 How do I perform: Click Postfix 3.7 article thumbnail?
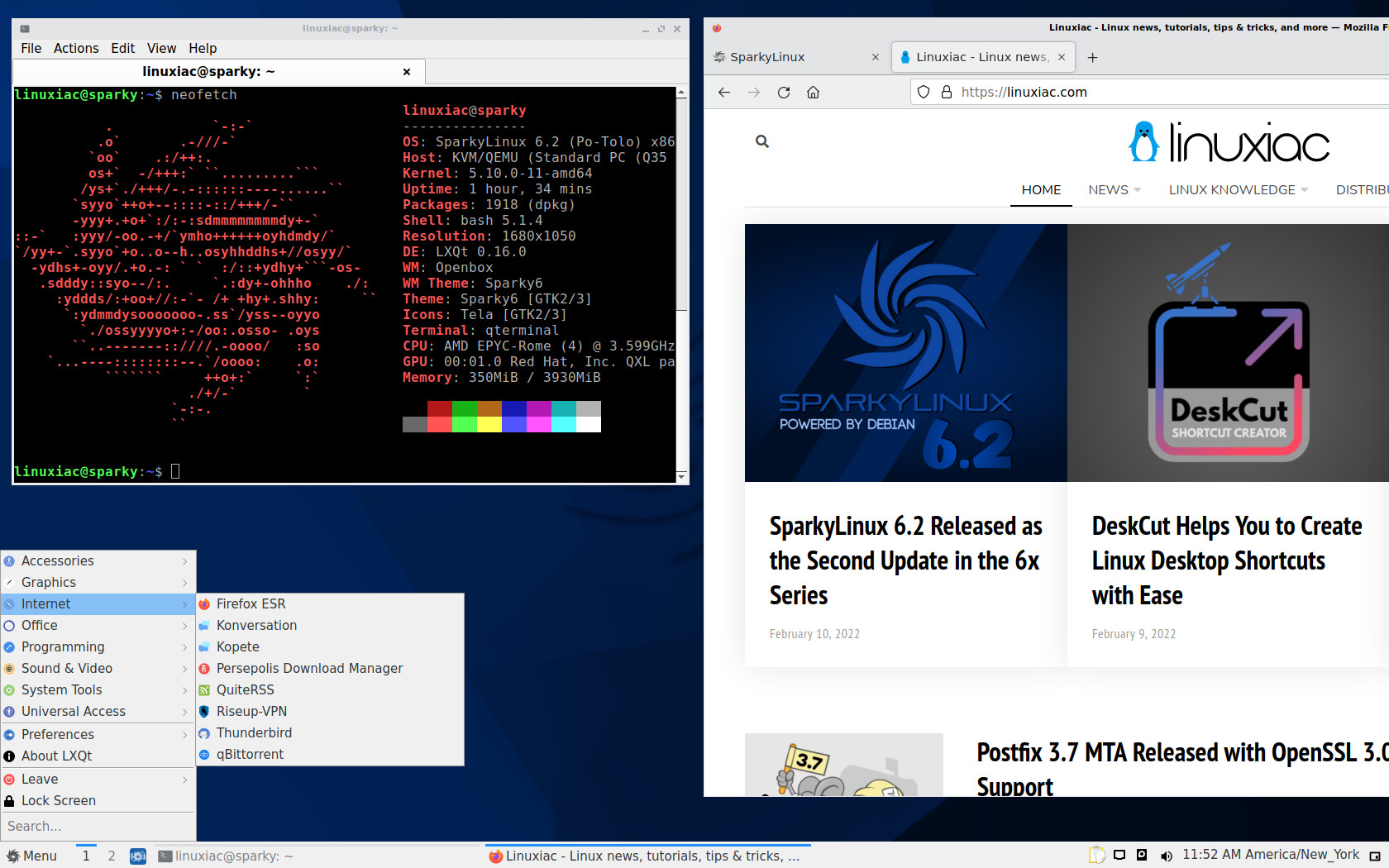tap(844, 765)
